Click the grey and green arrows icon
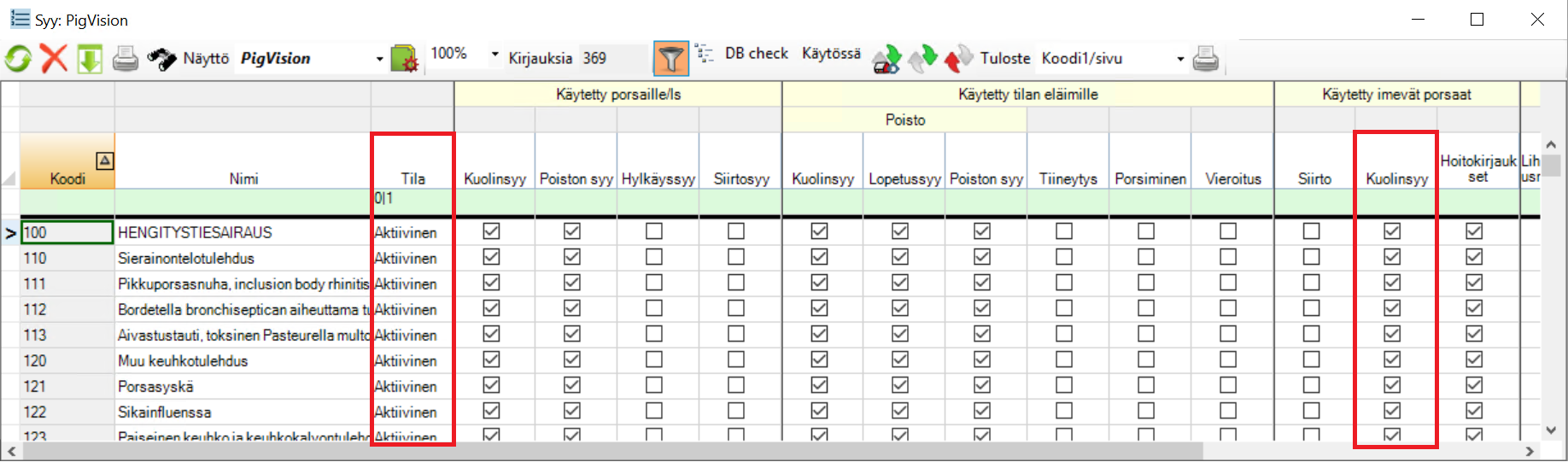This screenshot has width=1568, height=462. tap(923, 59)
